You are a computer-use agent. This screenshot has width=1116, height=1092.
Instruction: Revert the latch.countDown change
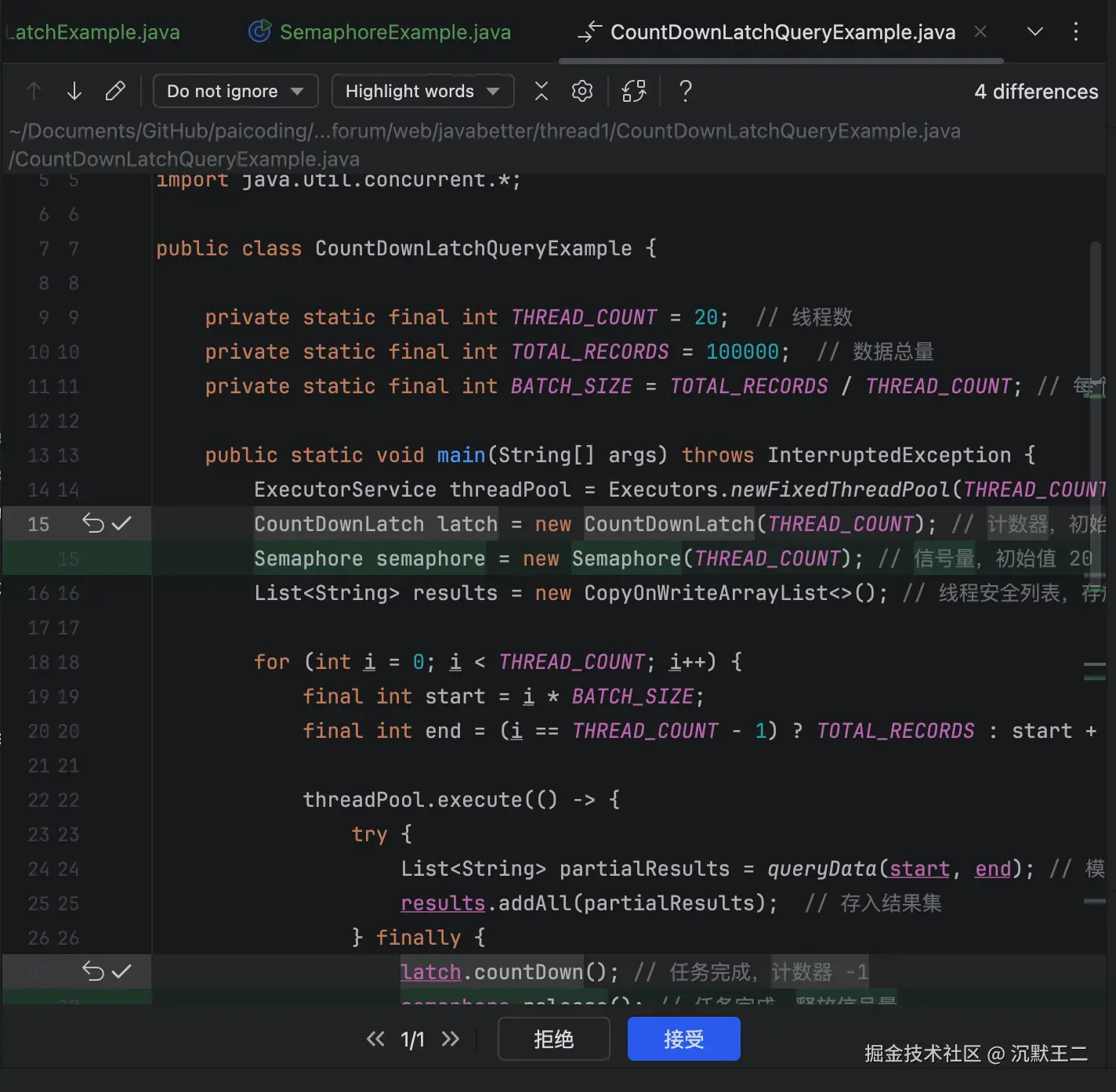click(x=92, y=971)
